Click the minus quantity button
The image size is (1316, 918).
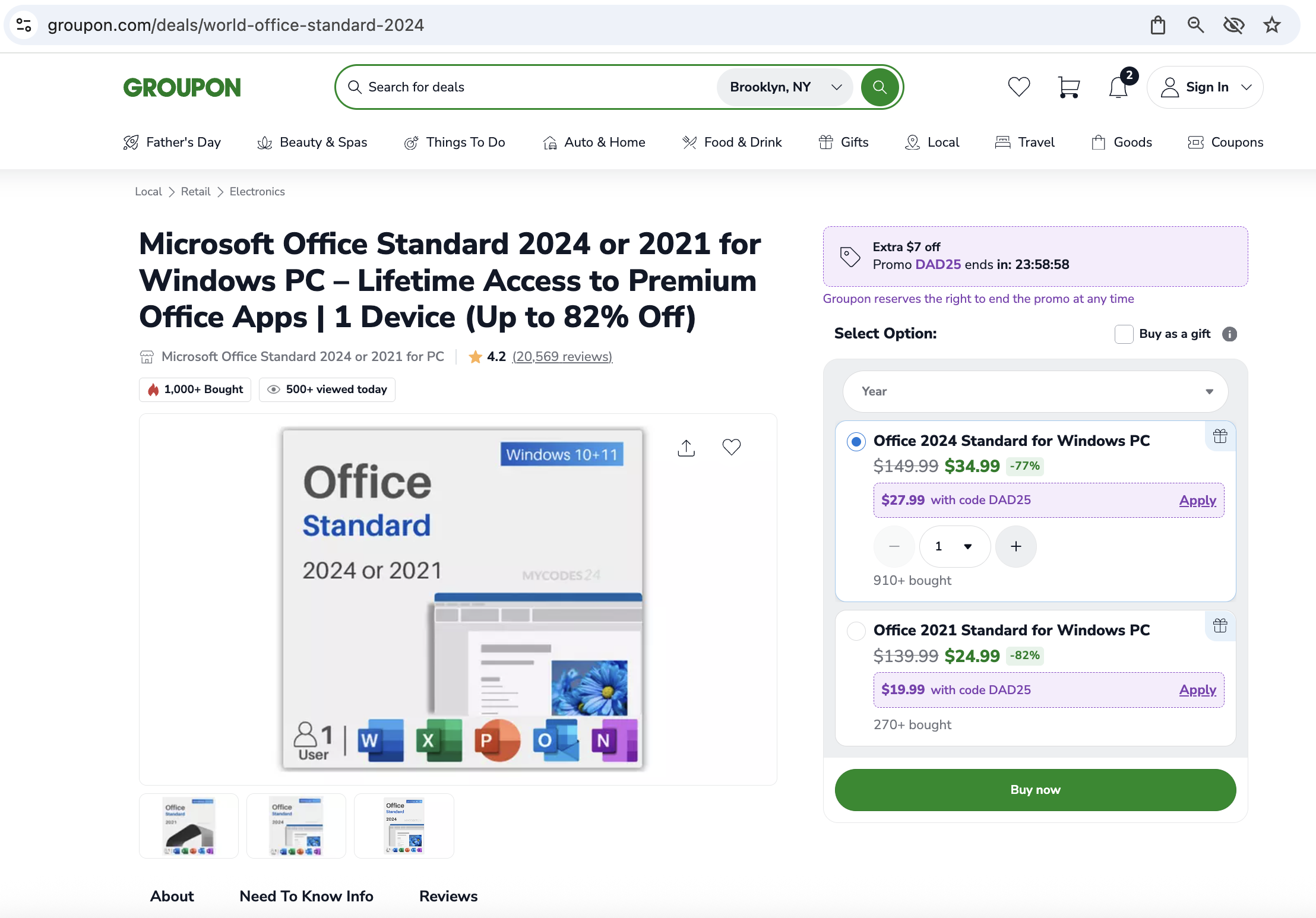tap(894, 546)
